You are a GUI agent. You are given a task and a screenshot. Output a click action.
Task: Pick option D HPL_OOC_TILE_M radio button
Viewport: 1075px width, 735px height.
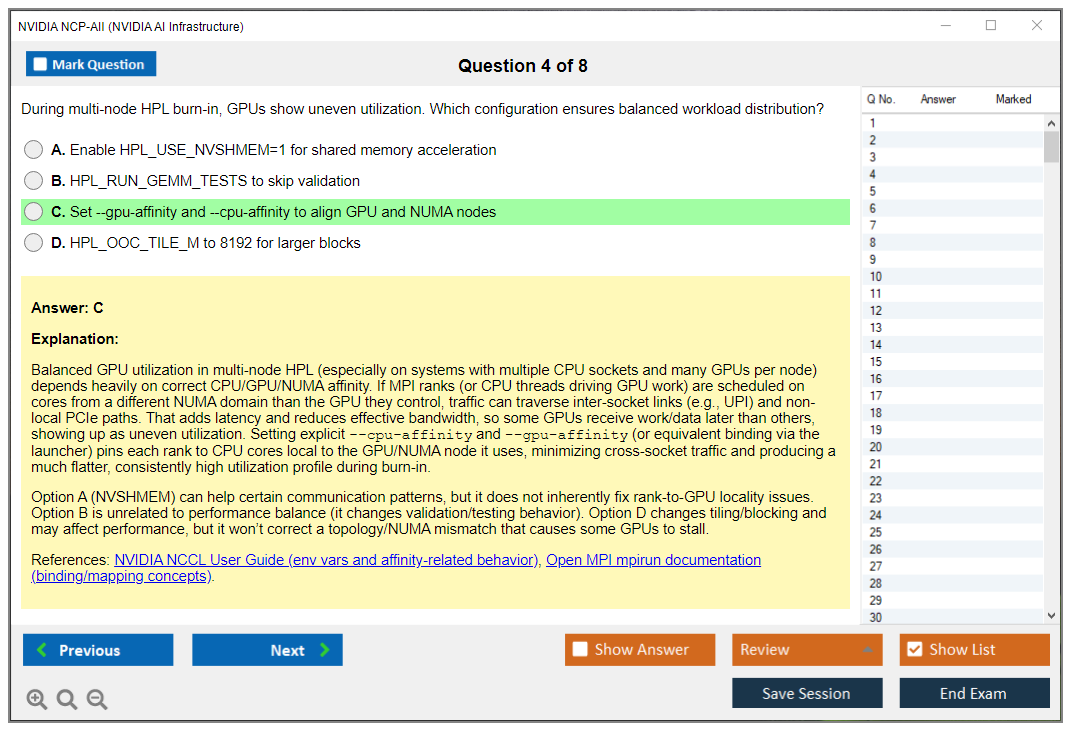tap(34, 243)
